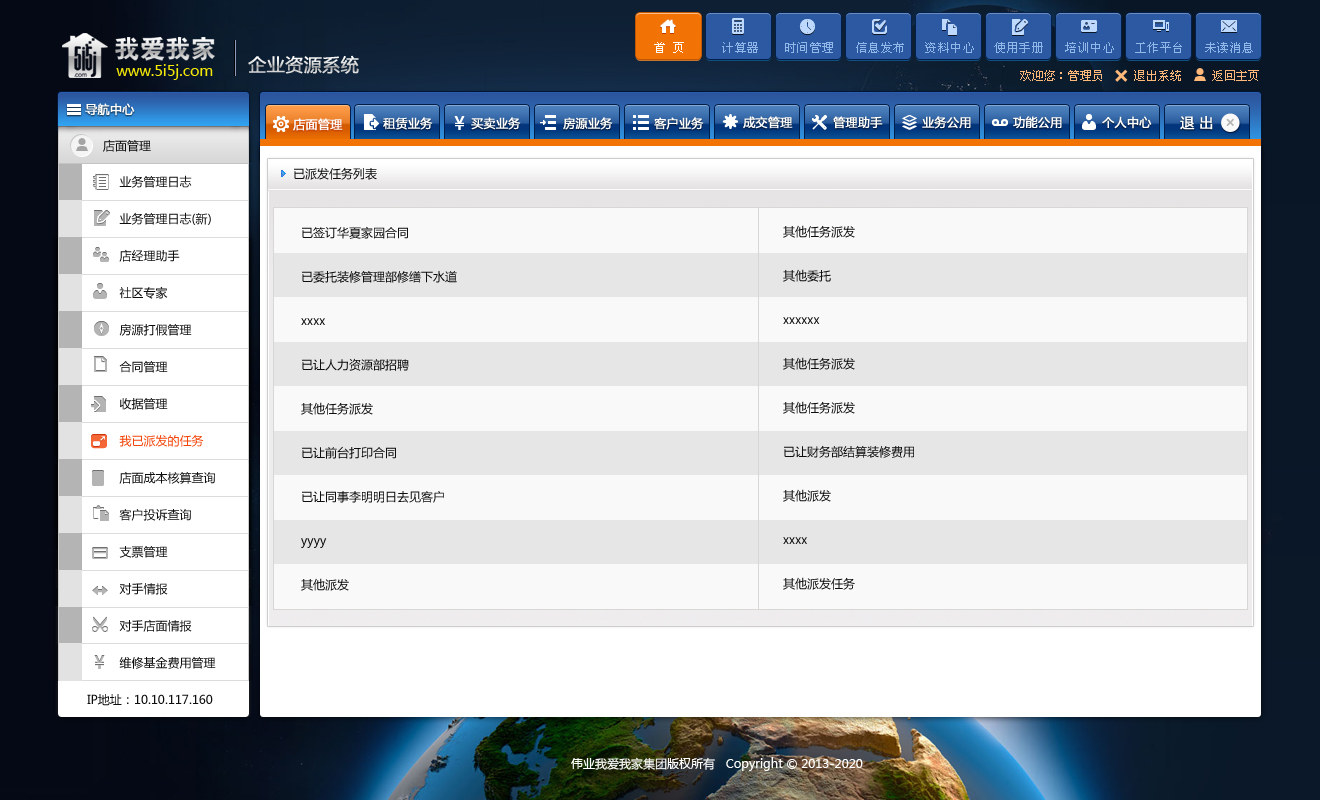Open 客户投诉查询 in sidebar
The height and width of the screenshot is (800, 1320).
click(x=153, y=515)
